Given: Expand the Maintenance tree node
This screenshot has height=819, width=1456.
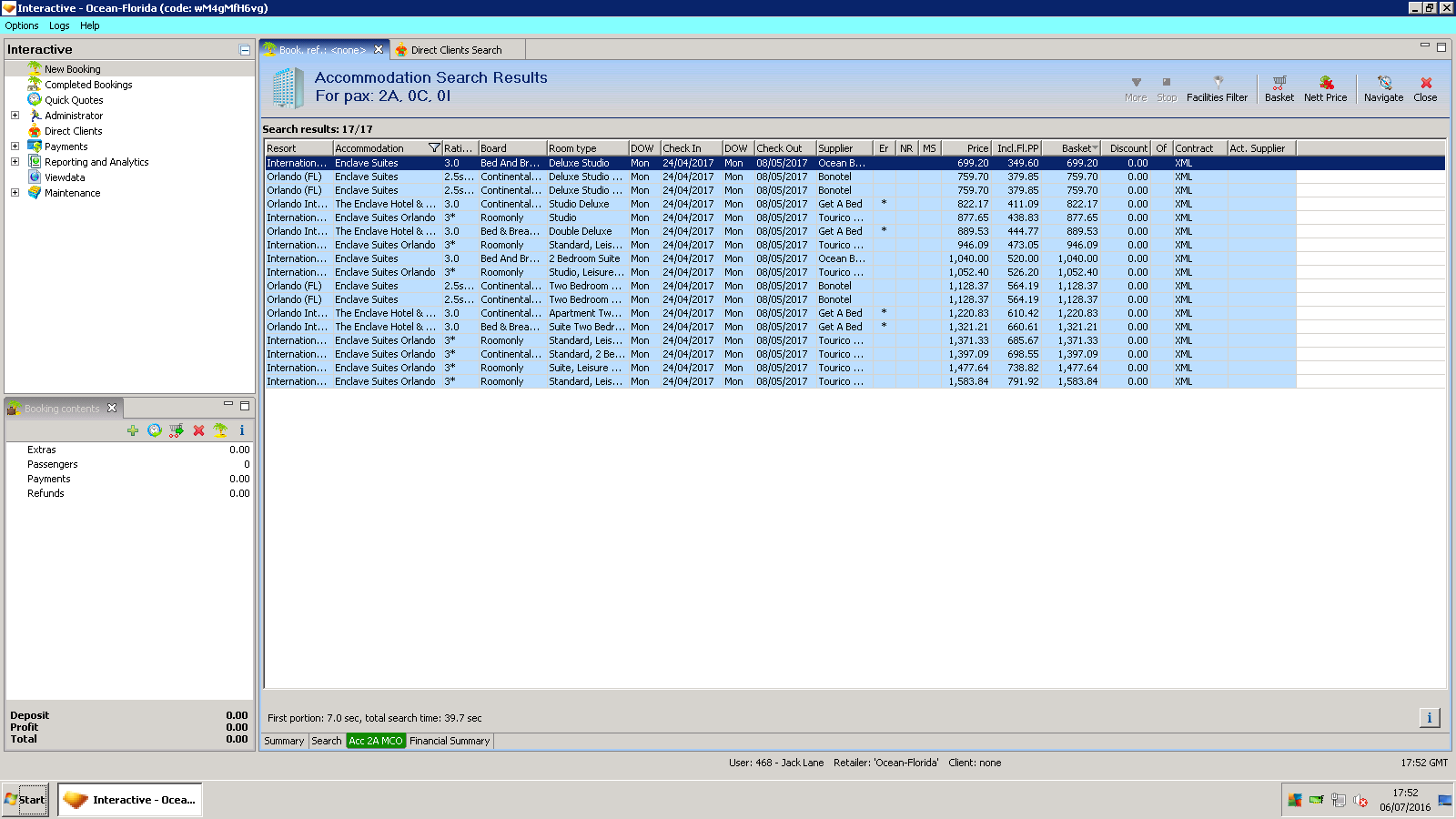Looking at the screenshot, I should [x=15, y=193].
